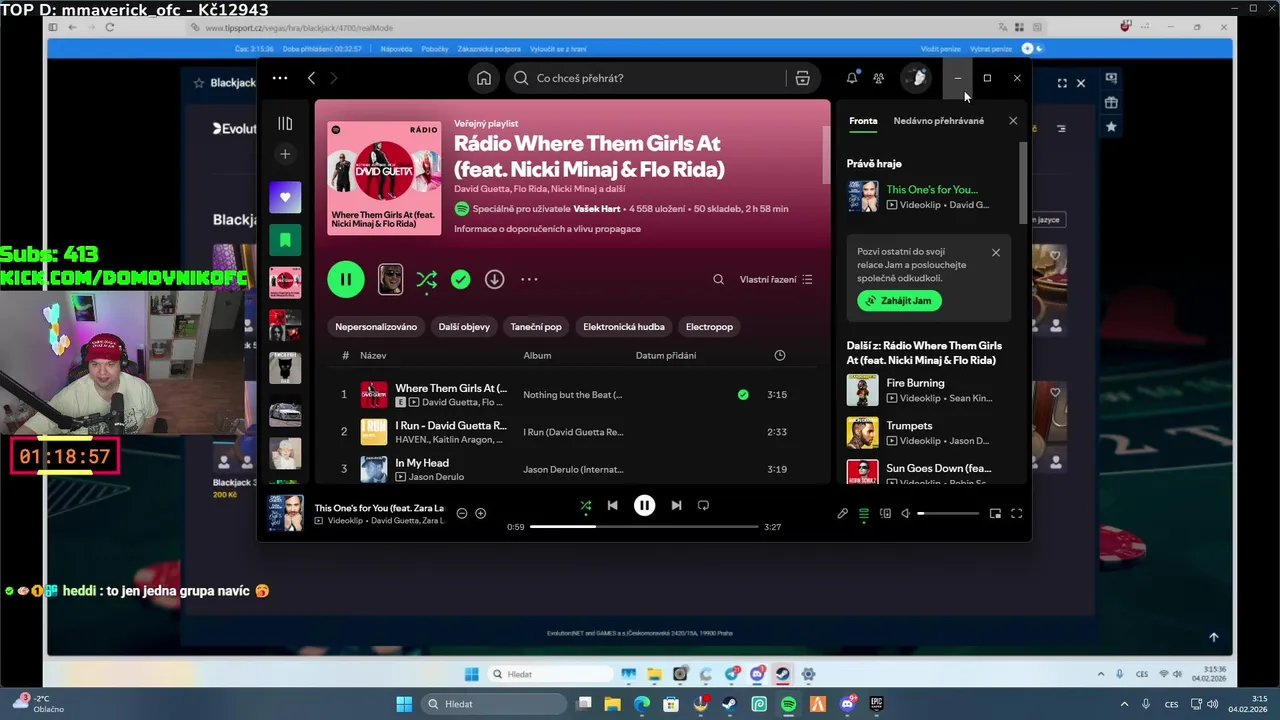
Task: Pause playback in player bar
Action: pos(645,506)
